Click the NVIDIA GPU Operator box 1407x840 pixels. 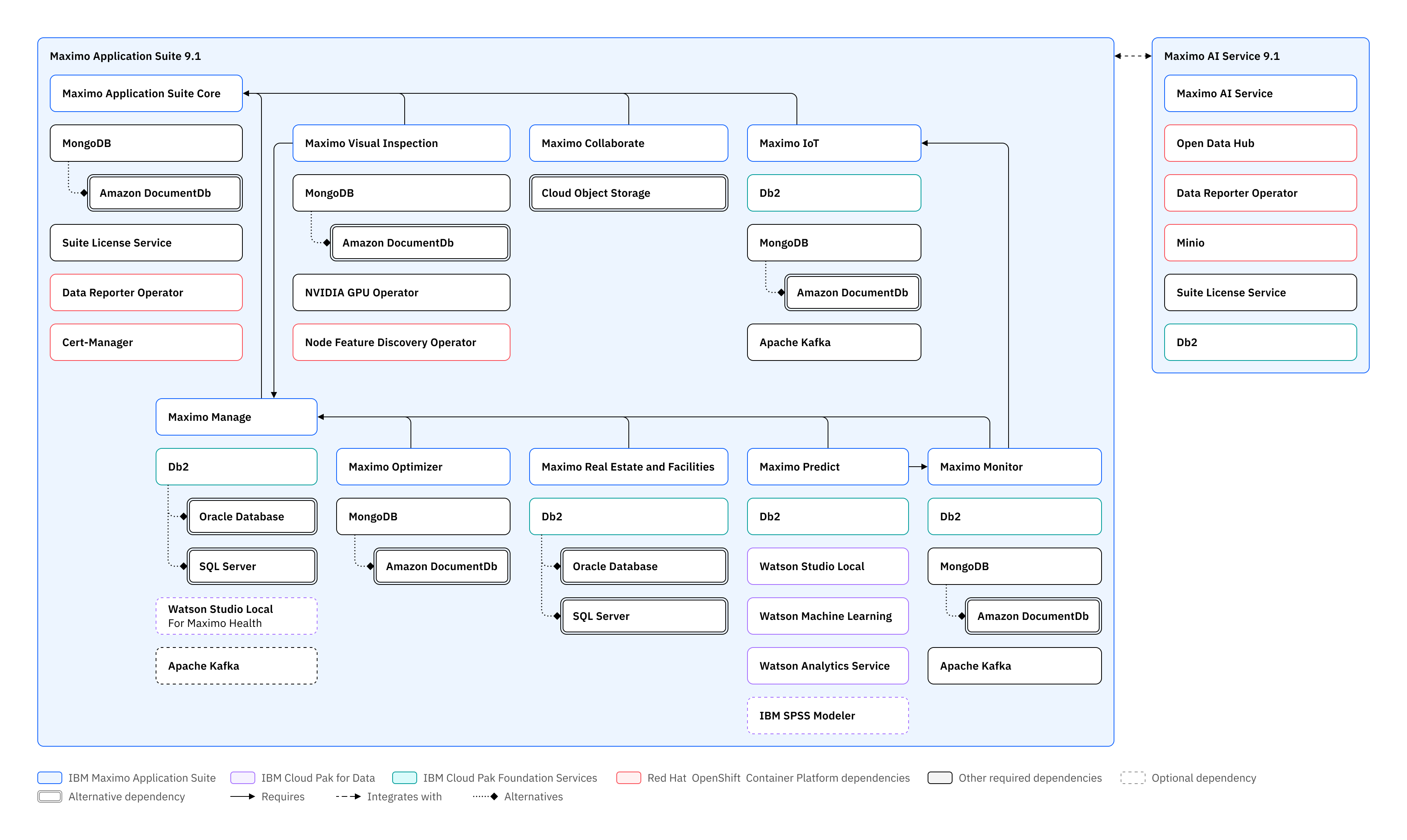[x=401, y=293]
